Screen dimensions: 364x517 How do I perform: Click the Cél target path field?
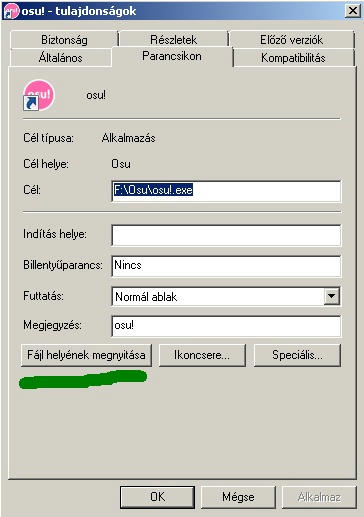226,191
